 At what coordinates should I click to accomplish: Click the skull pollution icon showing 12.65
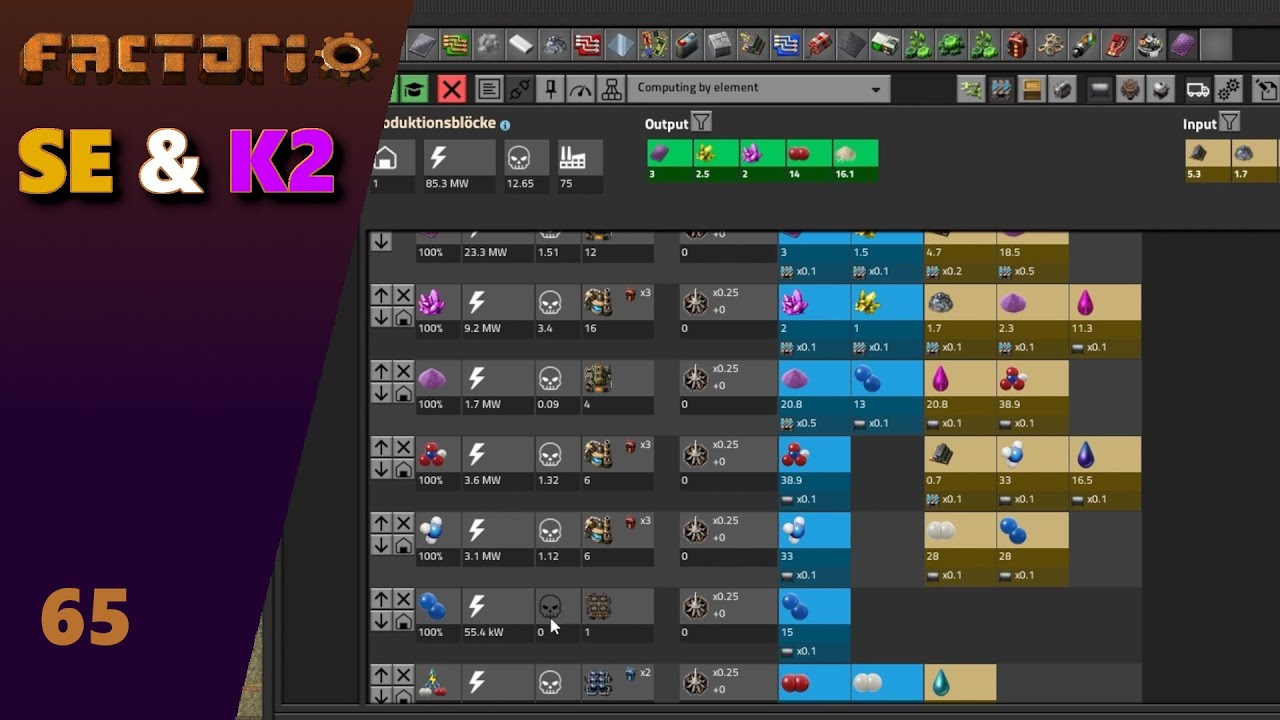(x=518, y=158)
